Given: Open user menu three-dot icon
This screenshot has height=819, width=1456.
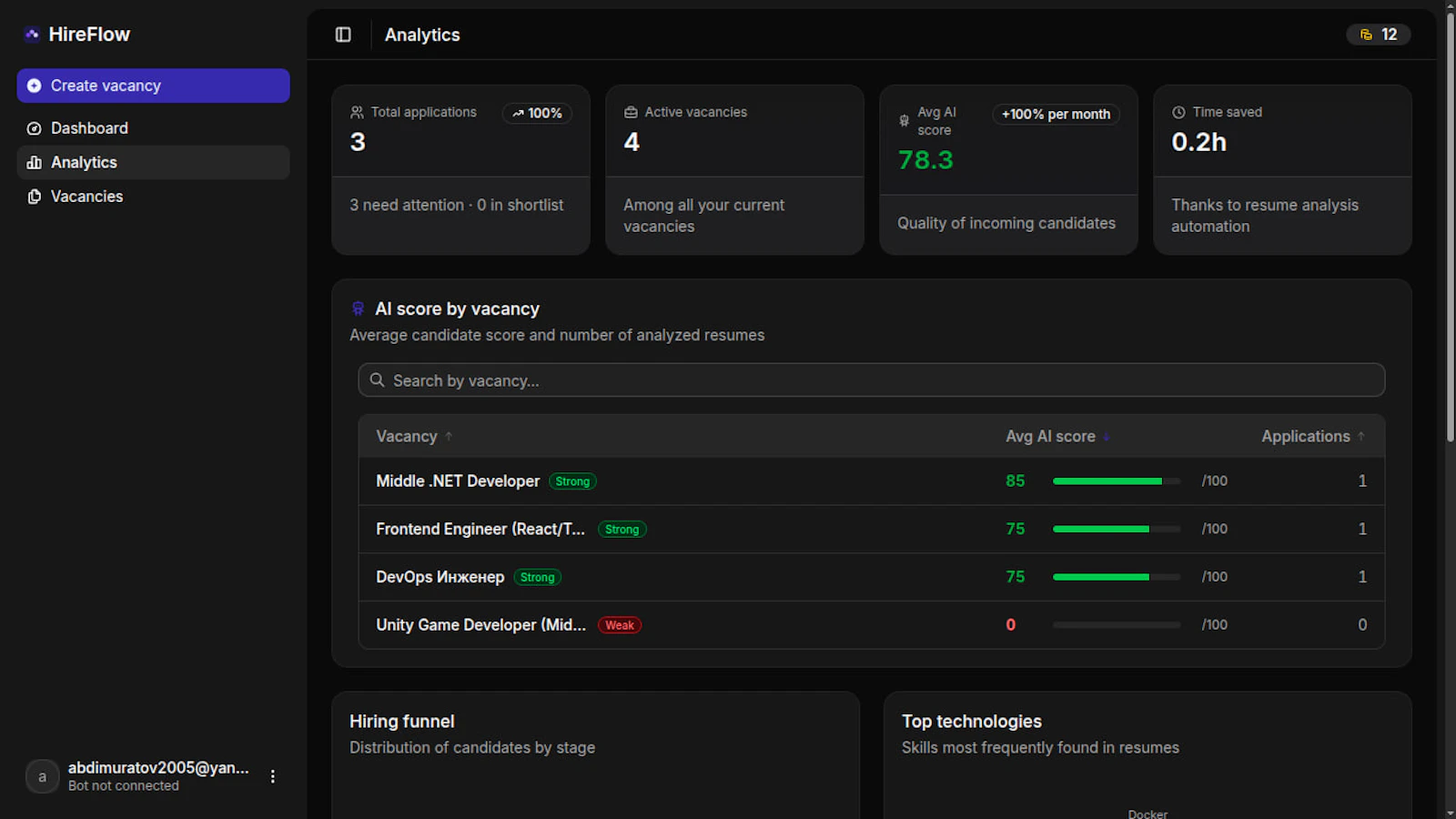Looking at the screenshot, I should pyautogui.click(x=272, y=776).
